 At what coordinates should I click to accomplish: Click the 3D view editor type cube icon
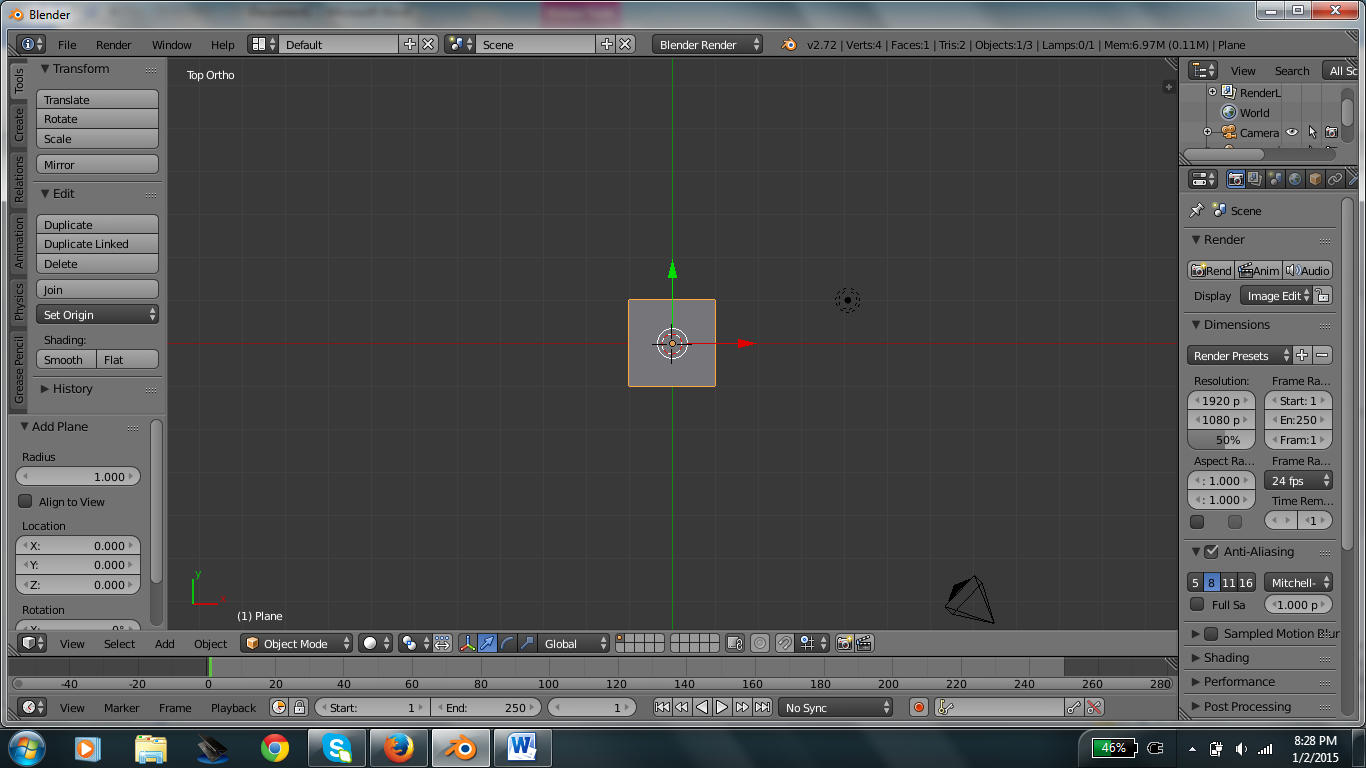[x=32, y=644]
